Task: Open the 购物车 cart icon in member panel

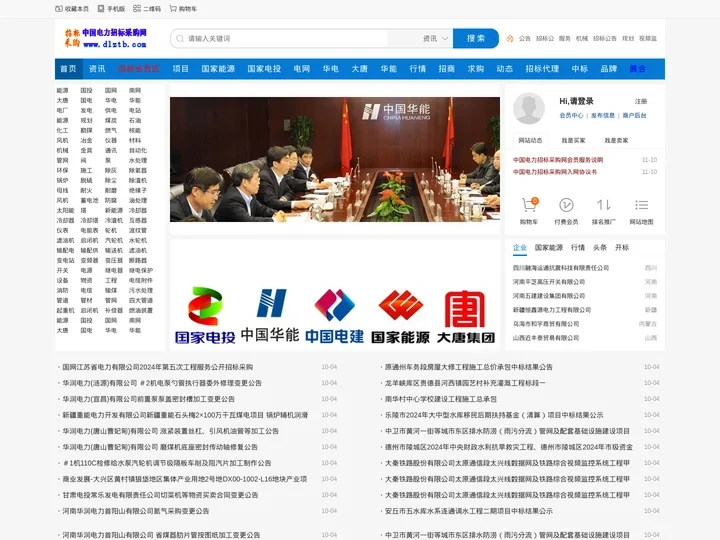Action: 529,205
